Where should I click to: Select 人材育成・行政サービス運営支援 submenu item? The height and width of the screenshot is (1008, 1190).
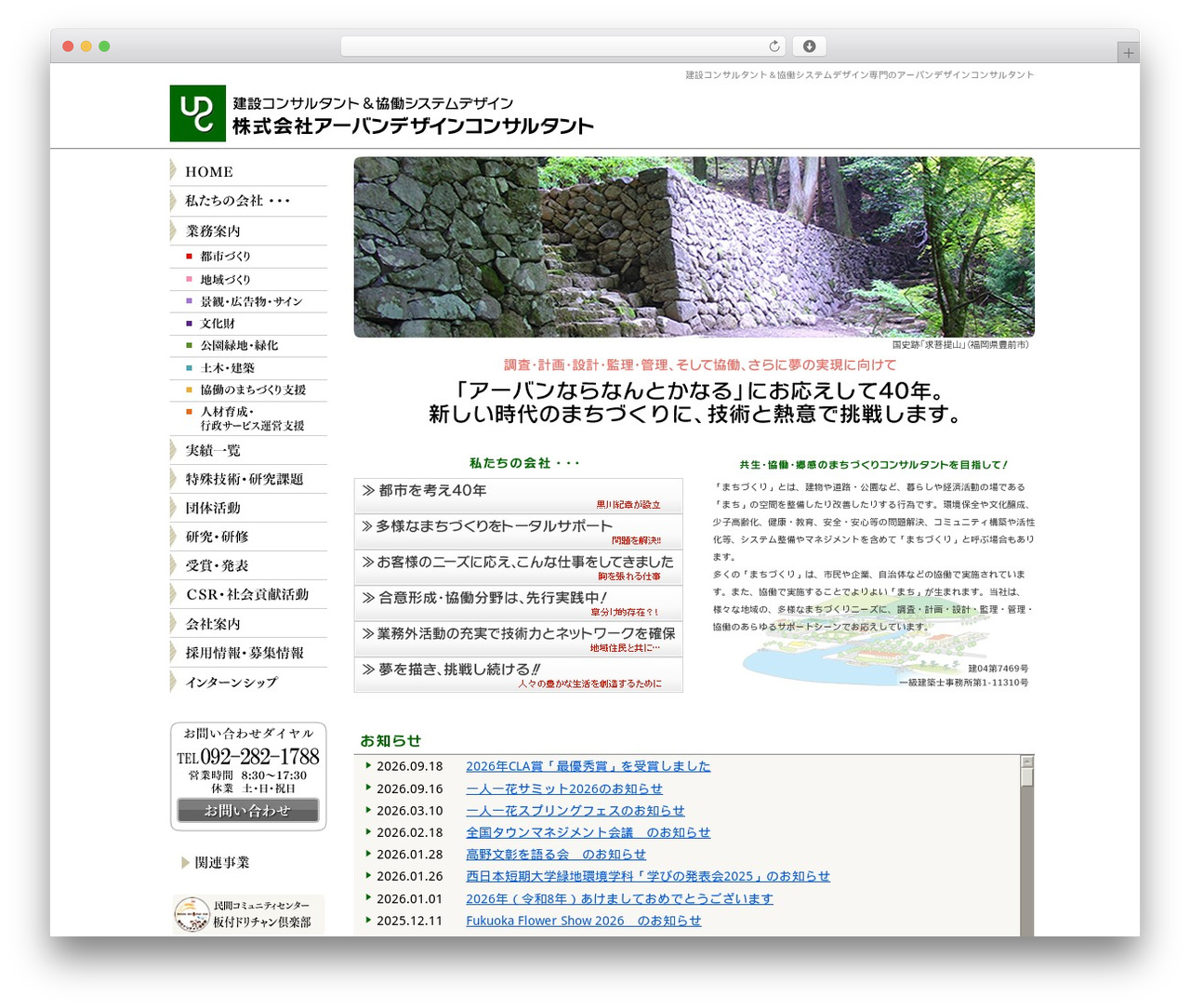click(x=248, y=418)
